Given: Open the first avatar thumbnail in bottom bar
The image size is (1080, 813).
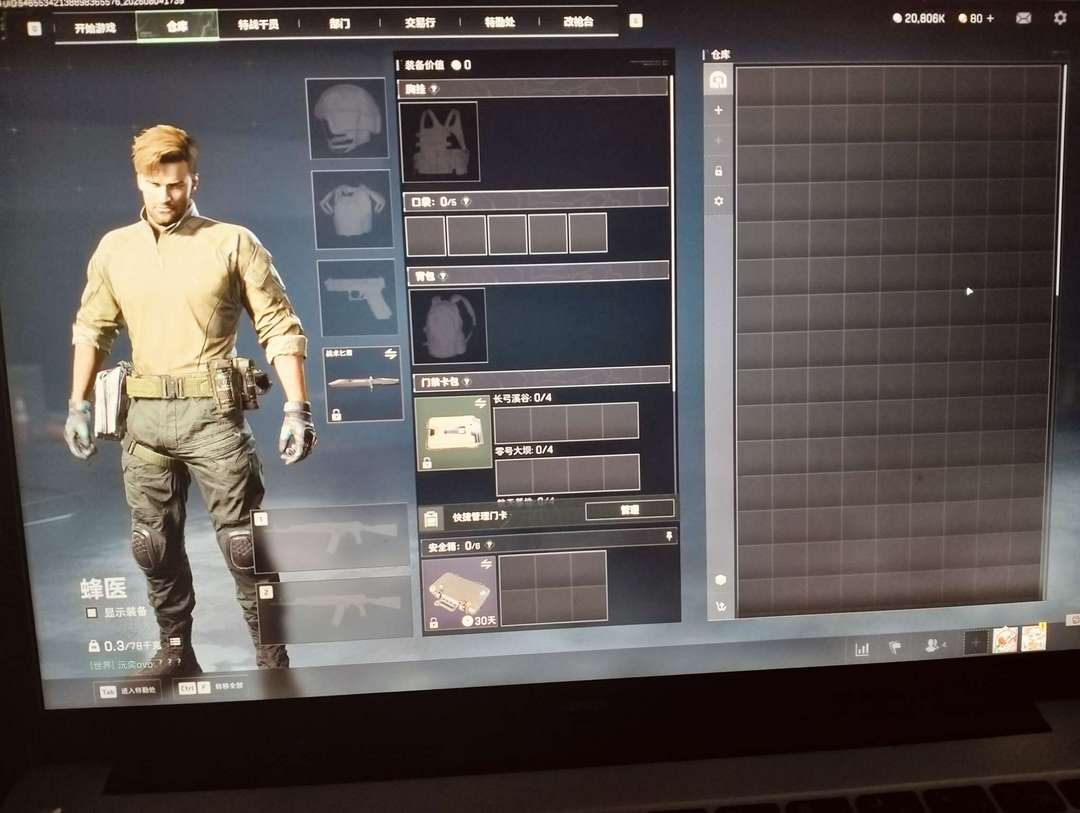Looking at the screenshot, I should pos(1005,640).
